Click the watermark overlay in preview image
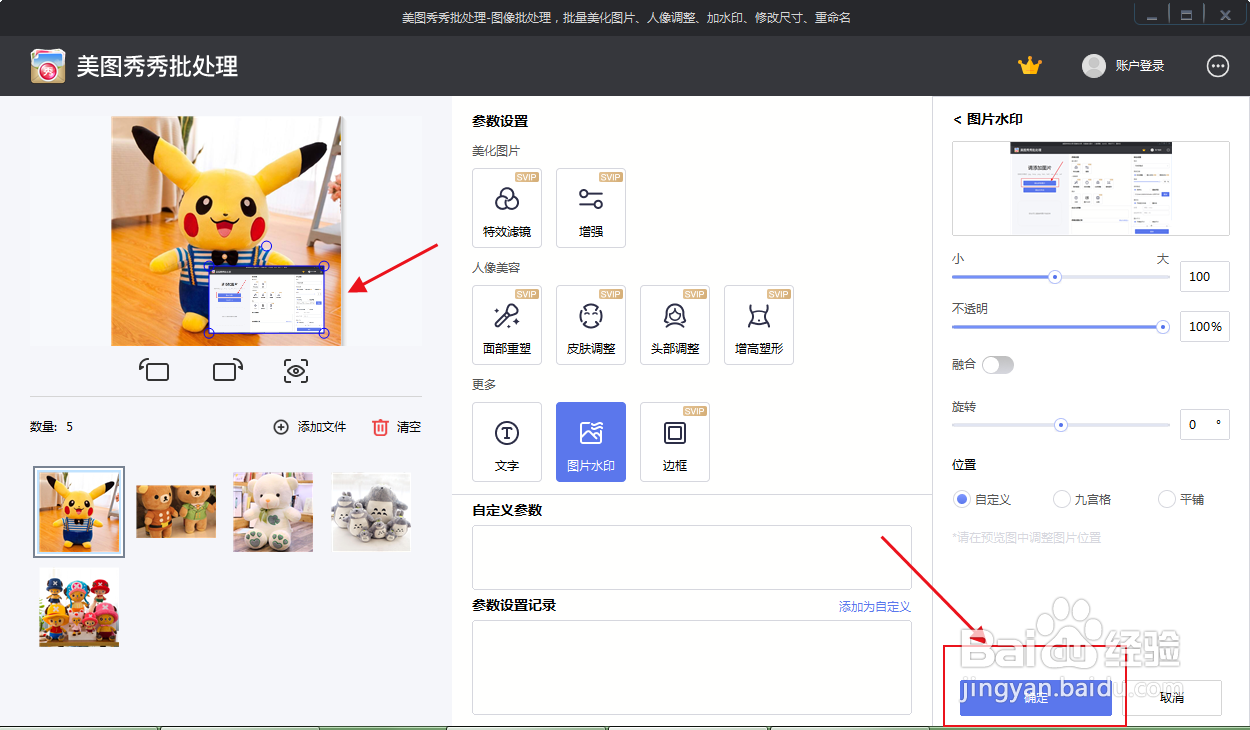Viewport: 1250px width, 730px height. coord(266,298)
